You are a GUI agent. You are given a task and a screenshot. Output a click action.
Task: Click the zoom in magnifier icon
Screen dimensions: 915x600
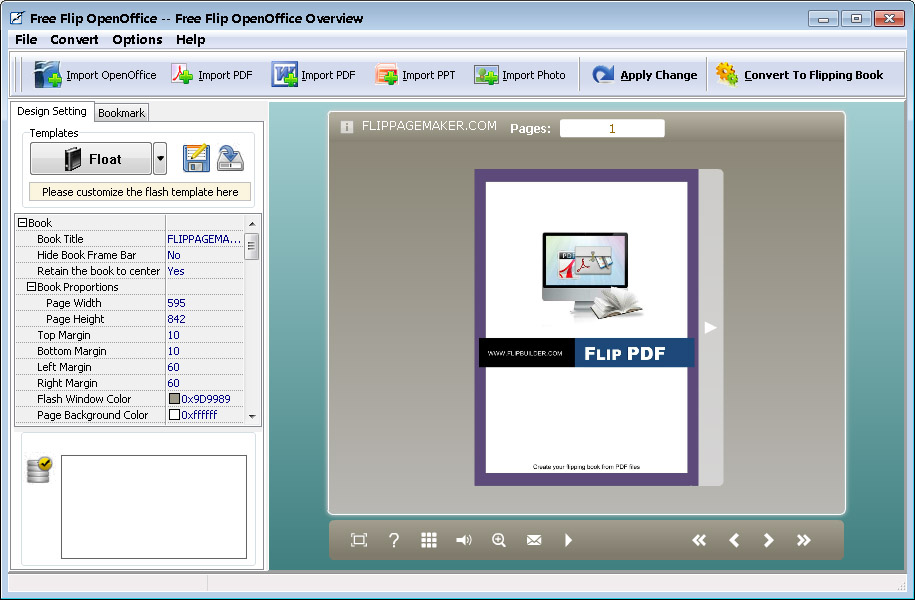pyautogui.click(x=499, y=540)
